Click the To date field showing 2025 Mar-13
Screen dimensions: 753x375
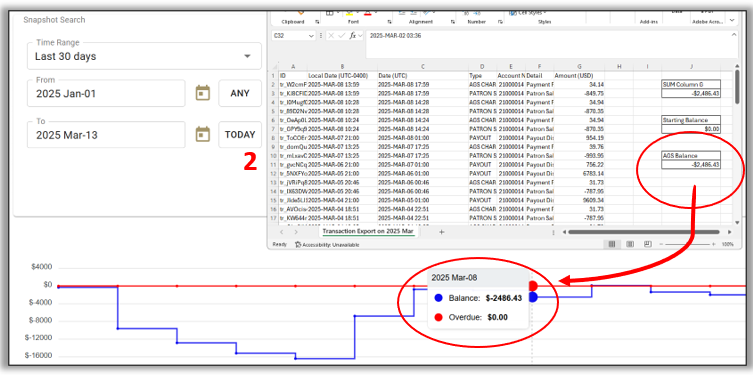tap(106, 134)
